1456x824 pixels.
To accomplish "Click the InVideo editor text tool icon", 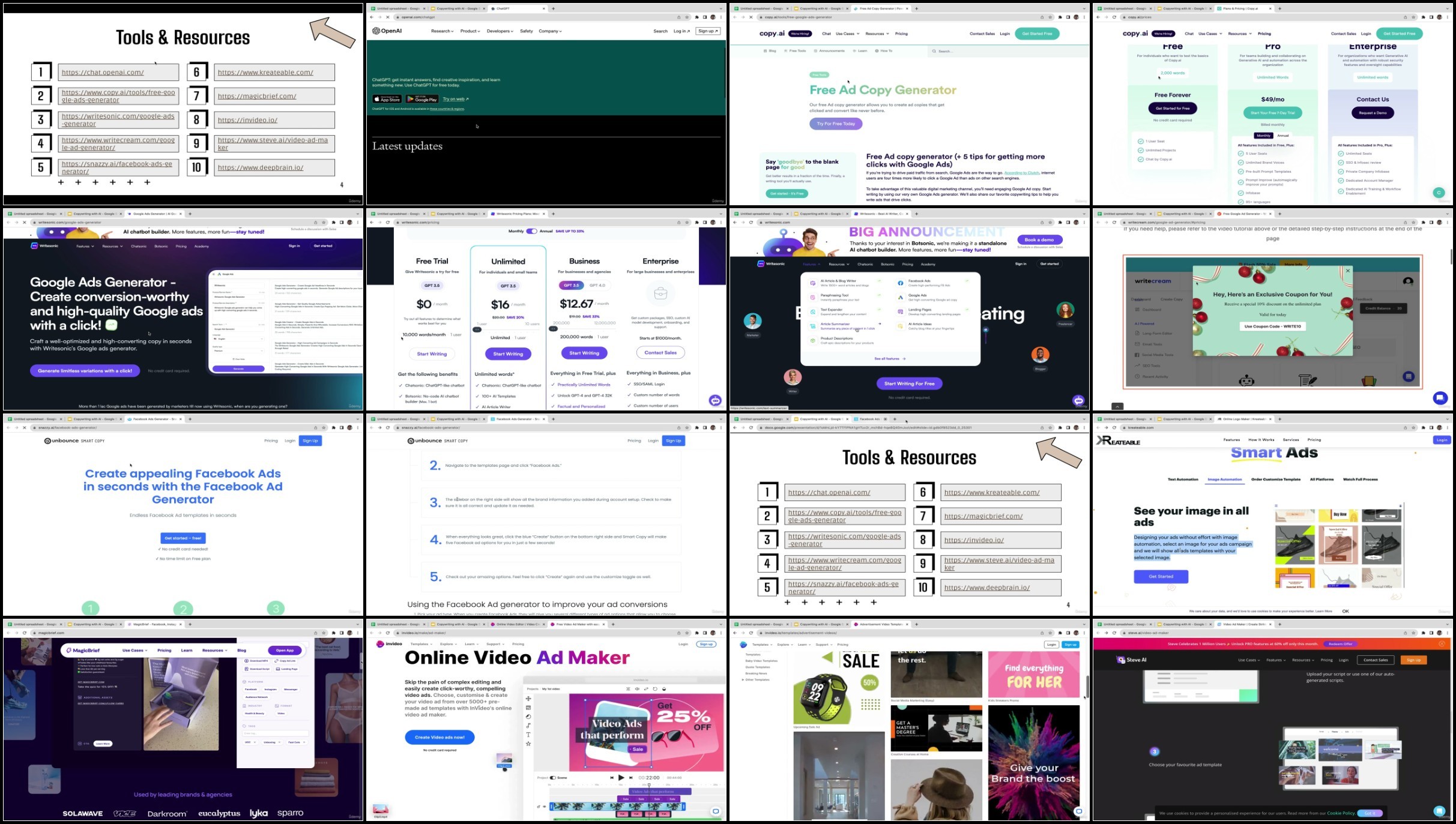I will [528, 735].
